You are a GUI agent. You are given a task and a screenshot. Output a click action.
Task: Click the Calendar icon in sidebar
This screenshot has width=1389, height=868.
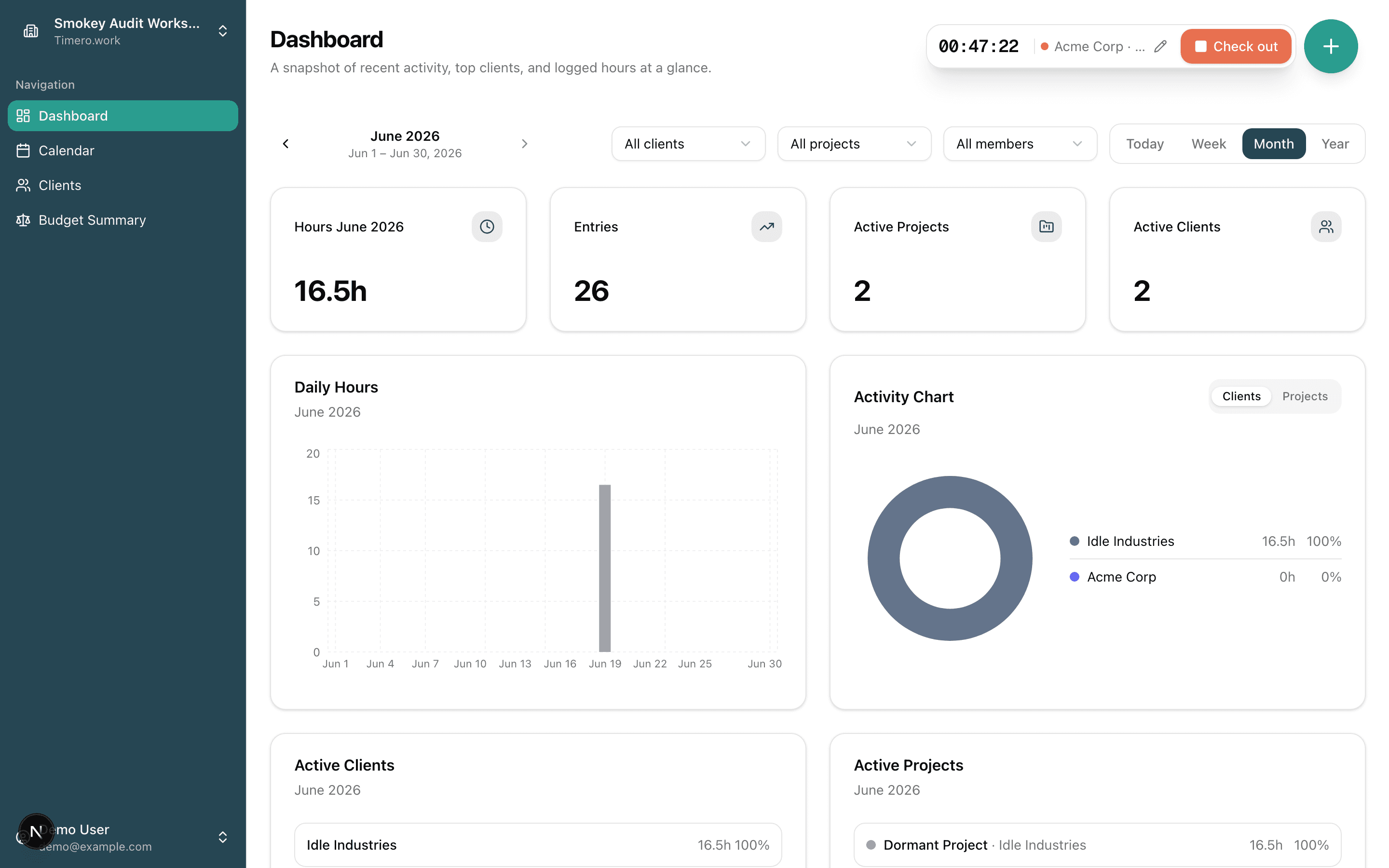coord(23,150)
